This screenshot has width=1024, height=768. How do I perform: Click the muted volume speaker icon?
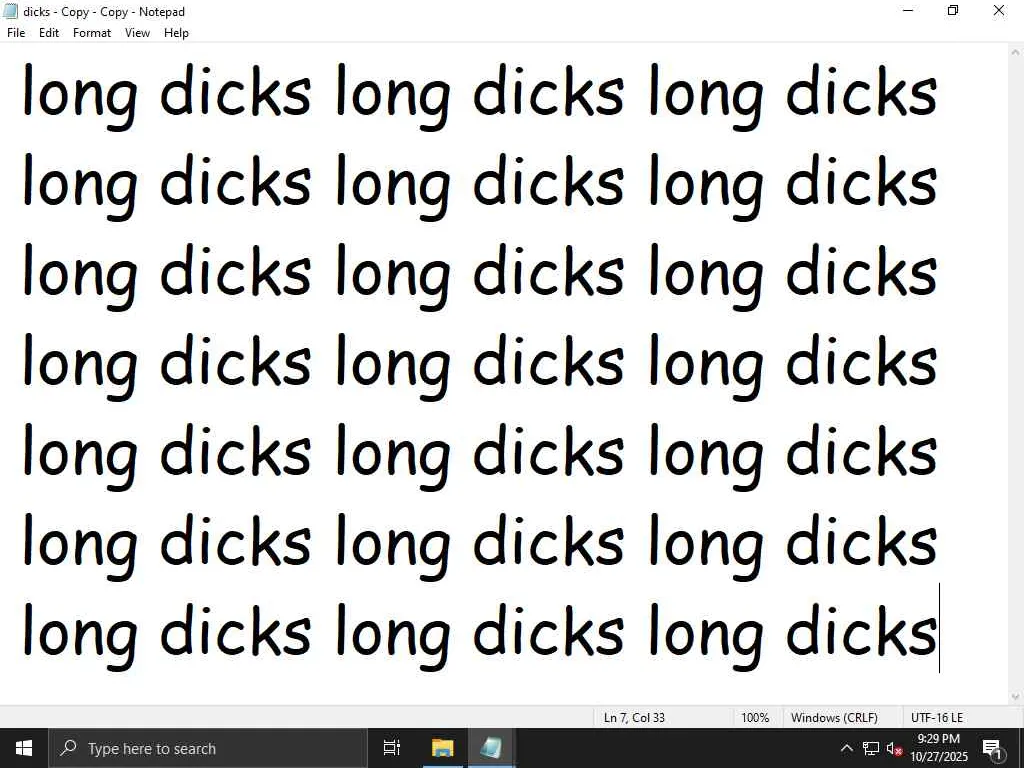click(x=893, y=748)
